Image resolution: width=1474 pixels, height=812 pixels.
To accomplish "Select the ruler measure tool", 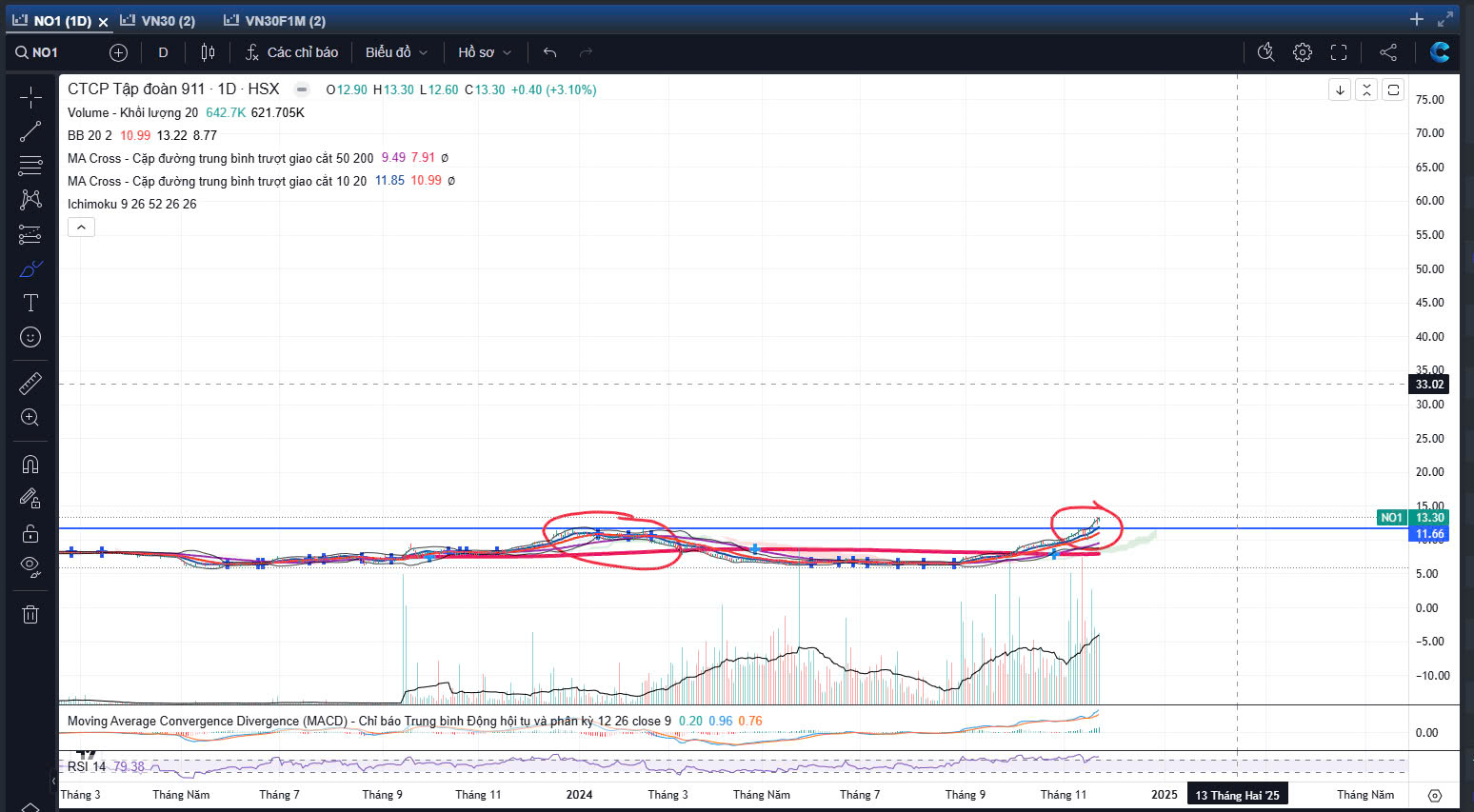I will 30,383.
